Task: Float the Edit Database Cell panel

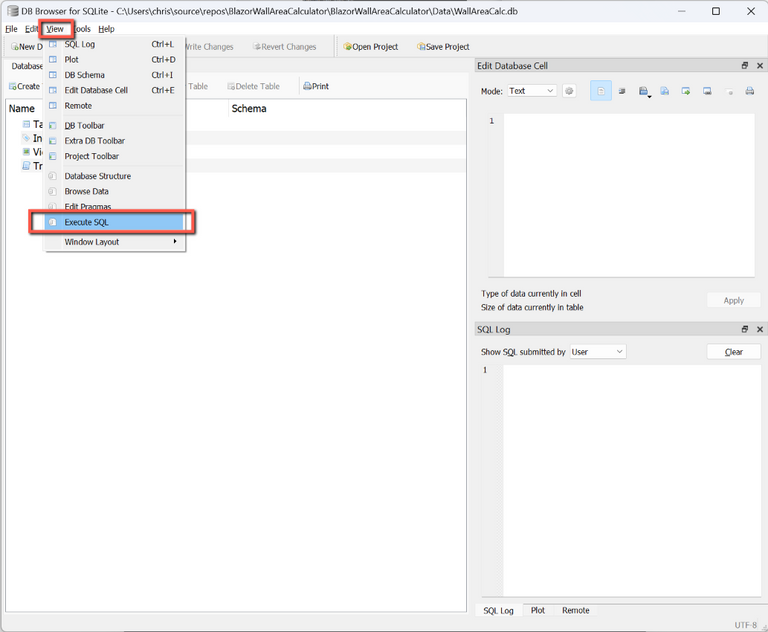Action: [x=744, y=66]
